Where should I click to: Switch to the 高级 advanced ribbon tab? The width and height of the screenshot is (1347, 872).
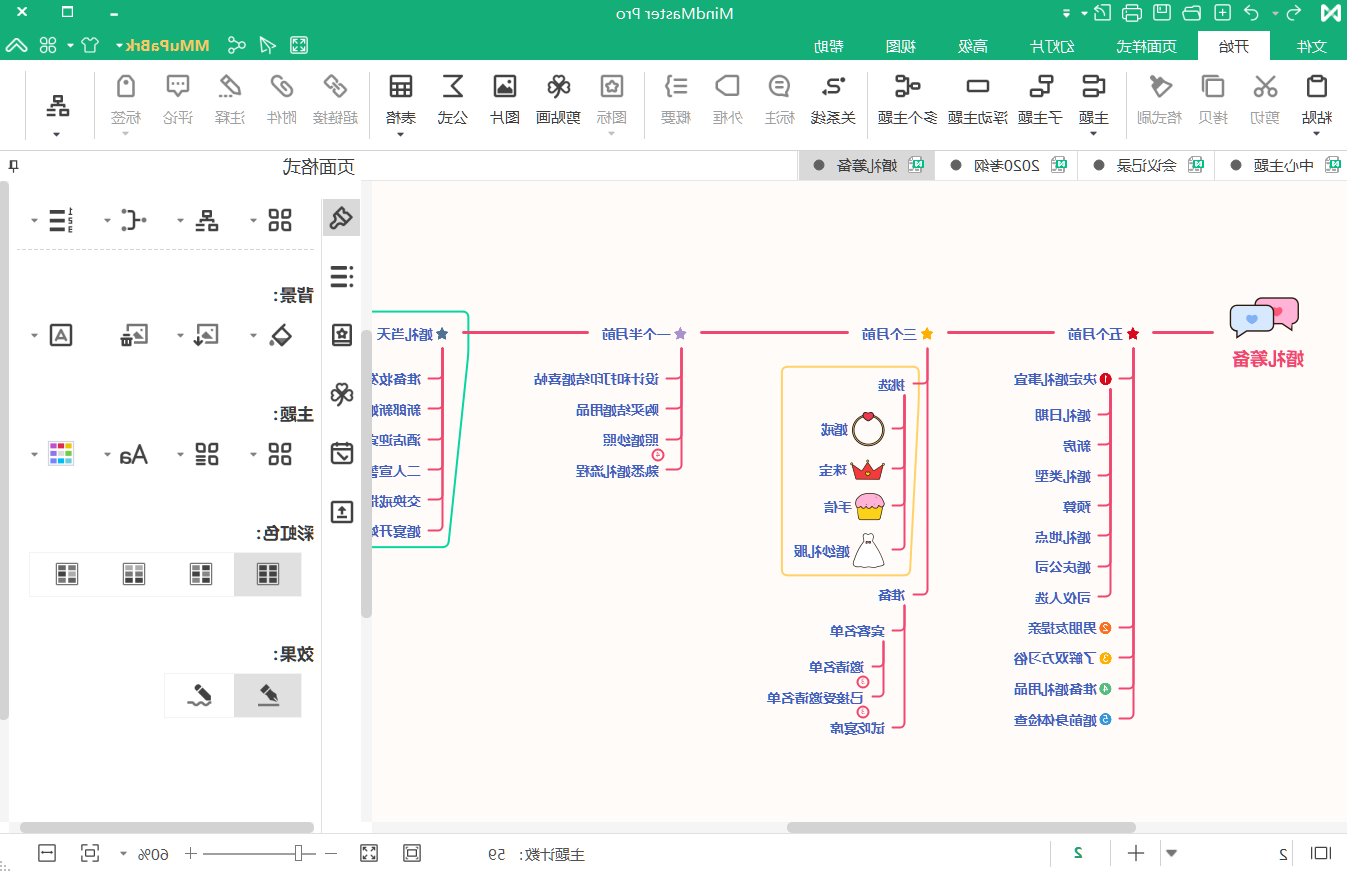tap(973, 46)
